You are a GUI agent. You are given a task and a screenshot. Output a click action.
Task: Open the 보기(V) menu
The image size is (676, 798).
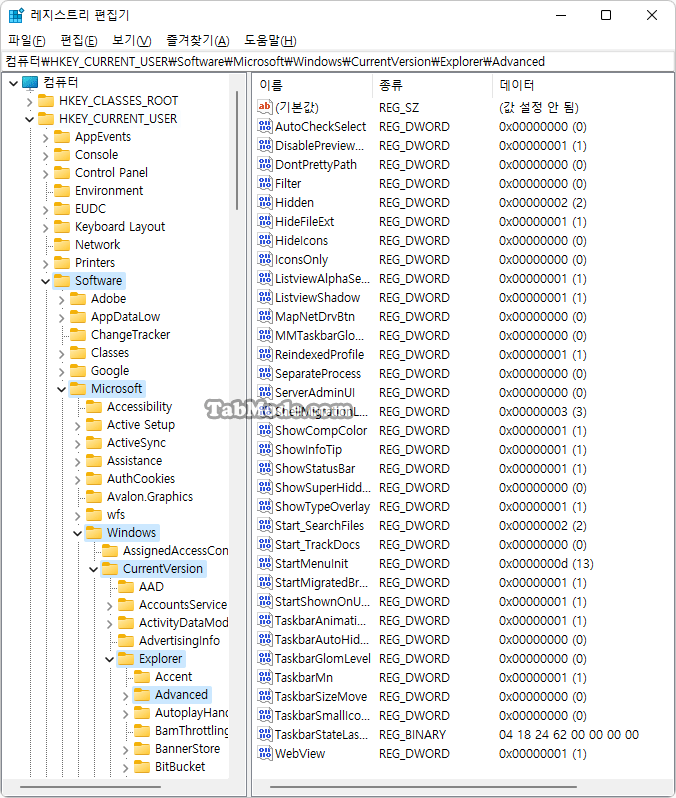click(131, 40)
